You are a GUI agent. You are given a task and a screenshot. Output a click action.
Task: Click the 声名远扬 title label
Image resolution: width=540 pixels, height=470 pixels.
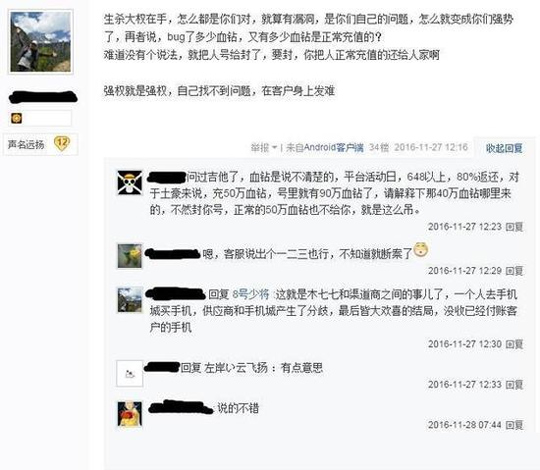pos(26,144)
